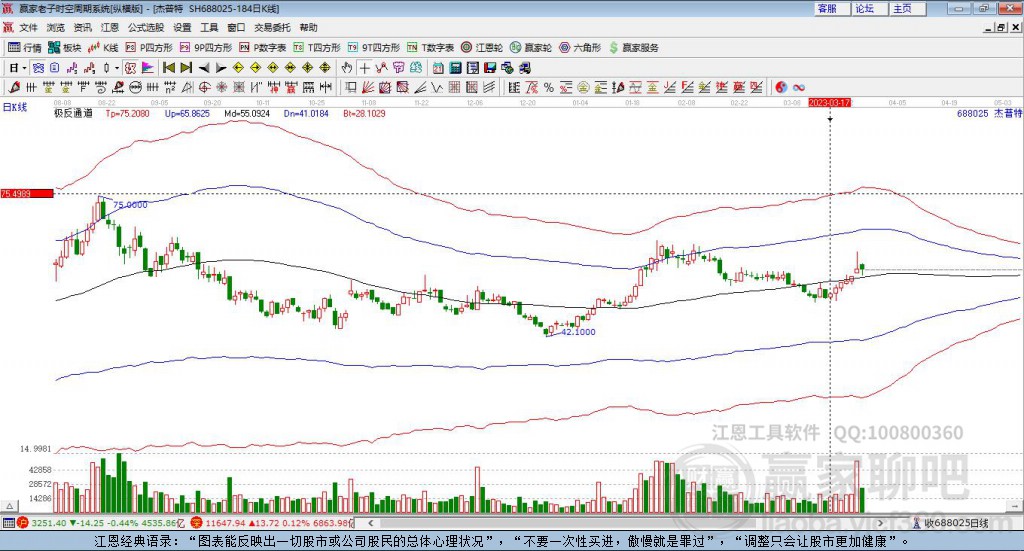Open the 浏览 menu
This screenshot has height=551, width=1024.
click(x=56, y=27)
